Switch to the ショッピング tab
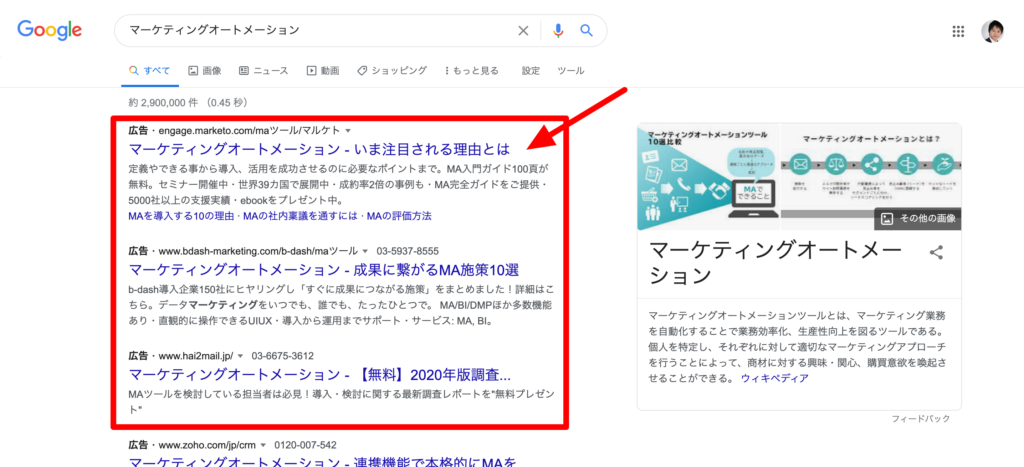Viewport: 1024px width, 467px height. (392, 71)
